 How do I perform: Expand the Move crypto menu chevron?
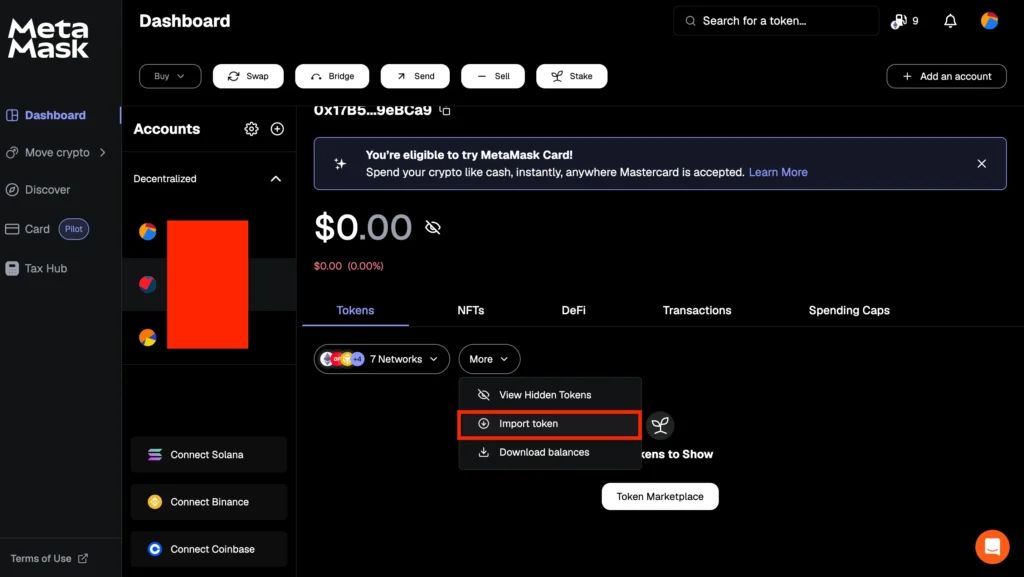point(103,153)
